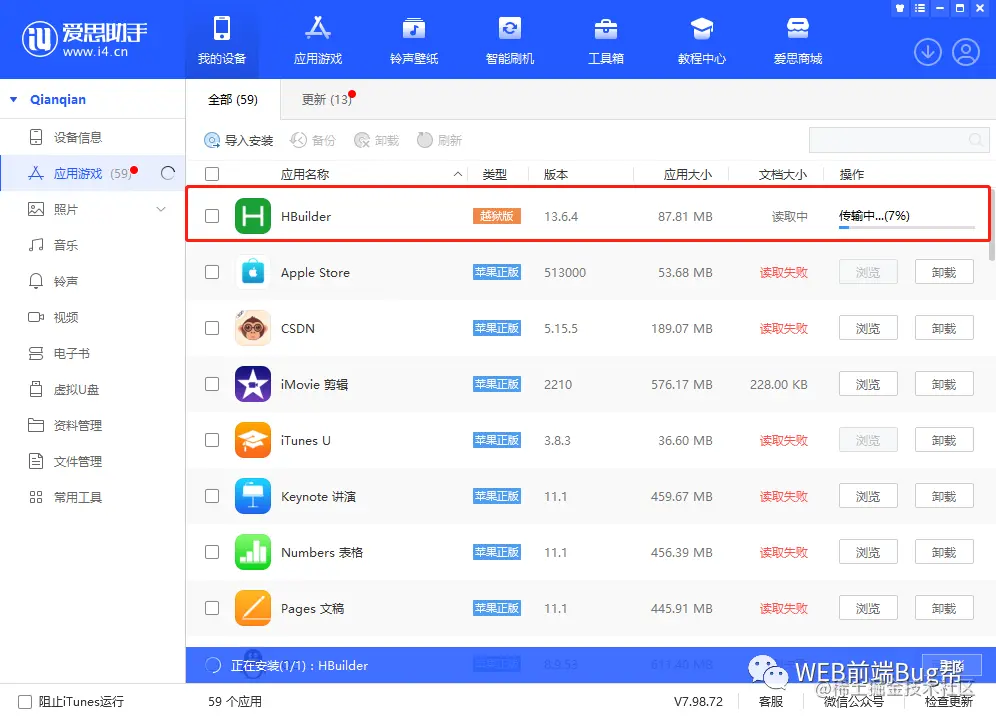Screen dimensions: 996x719
Task: Open 资料管理 in the sidebar
Action: click(x=77, y=425)
